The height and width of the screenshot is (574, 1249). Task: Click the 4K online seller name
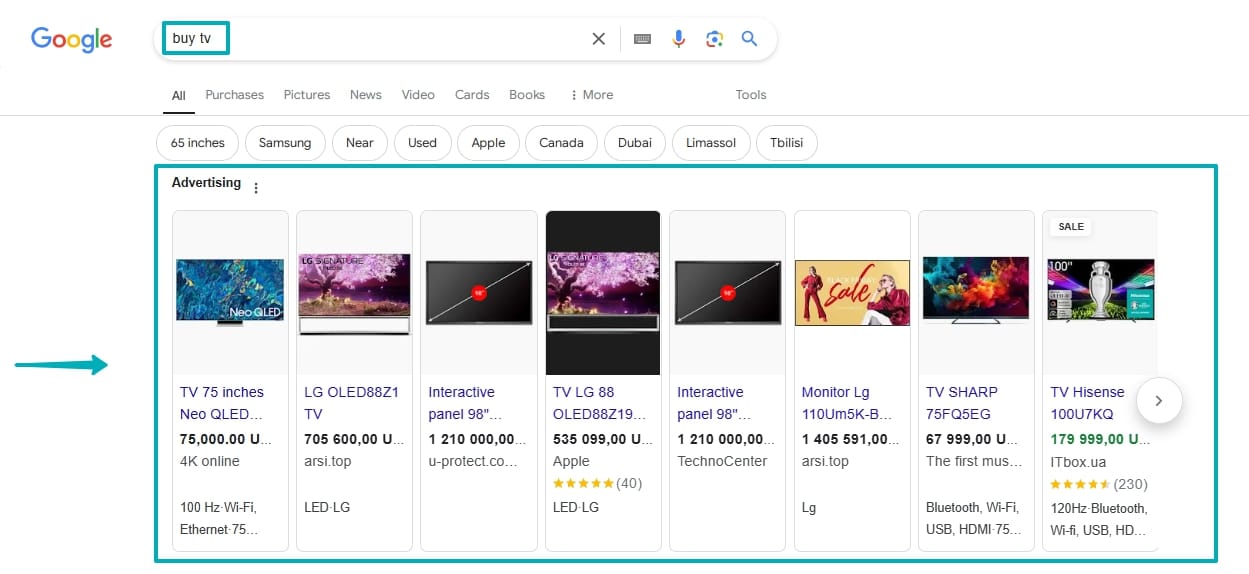click(210, 461)
